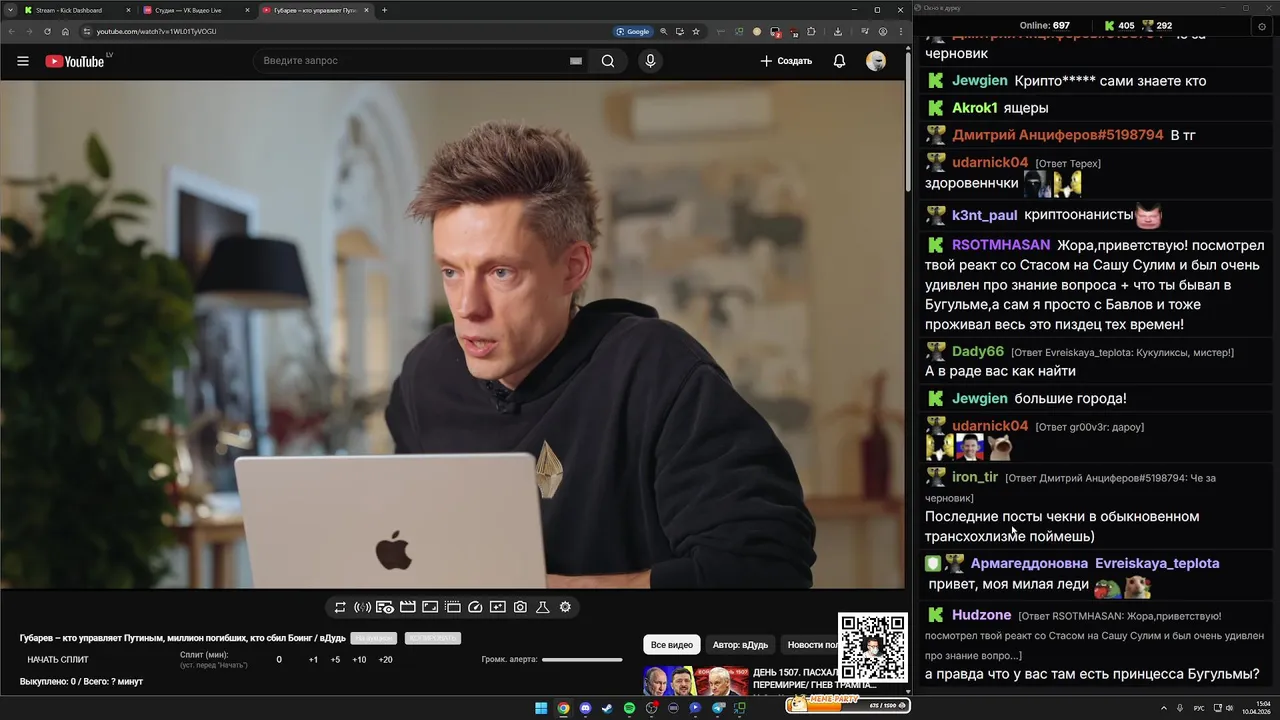Open the browser zoom magnifier icon
The image size is (1280, 720).
pos(664,31)
